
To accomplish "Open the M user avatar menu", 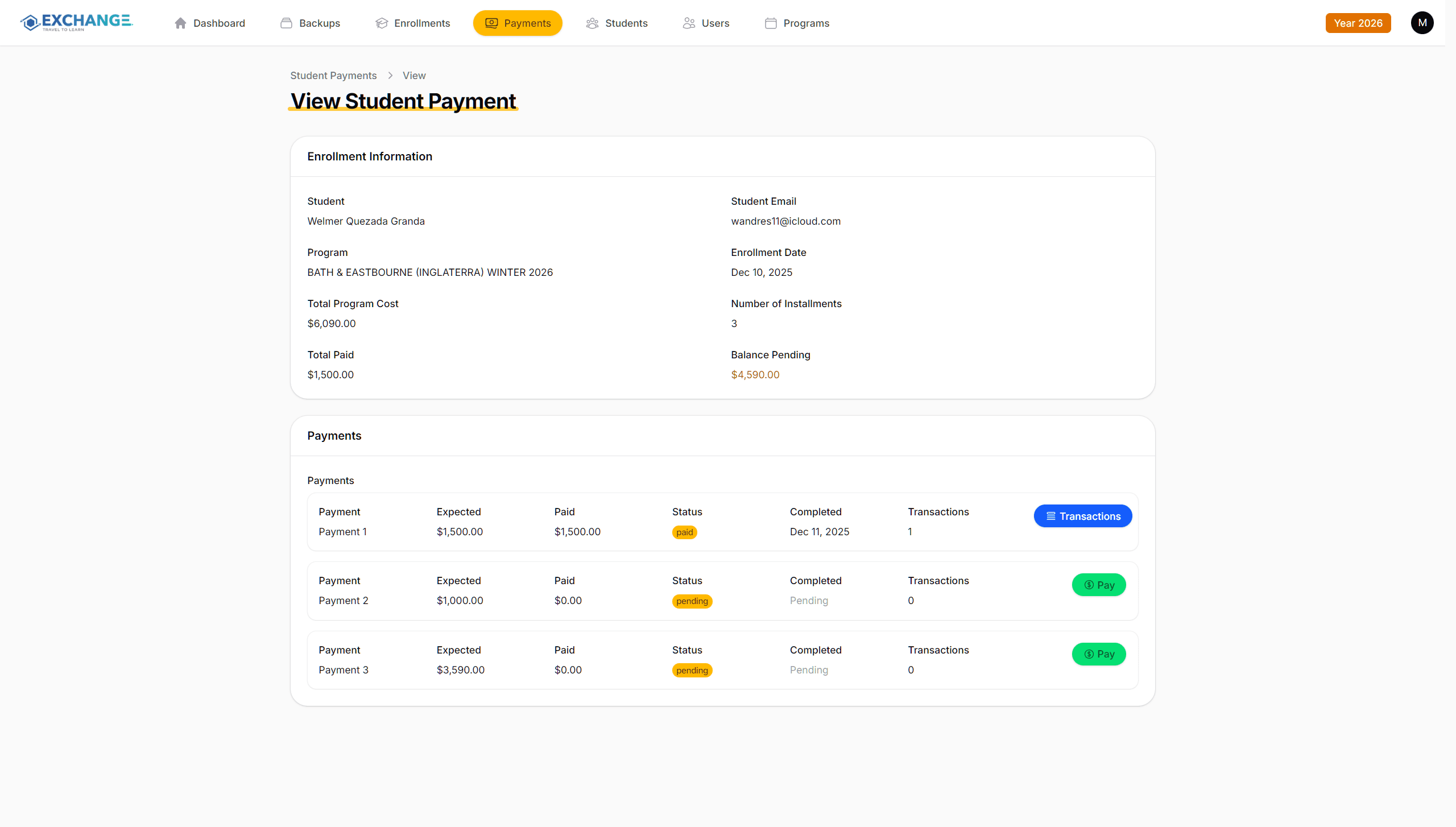I will (1422, 23).
